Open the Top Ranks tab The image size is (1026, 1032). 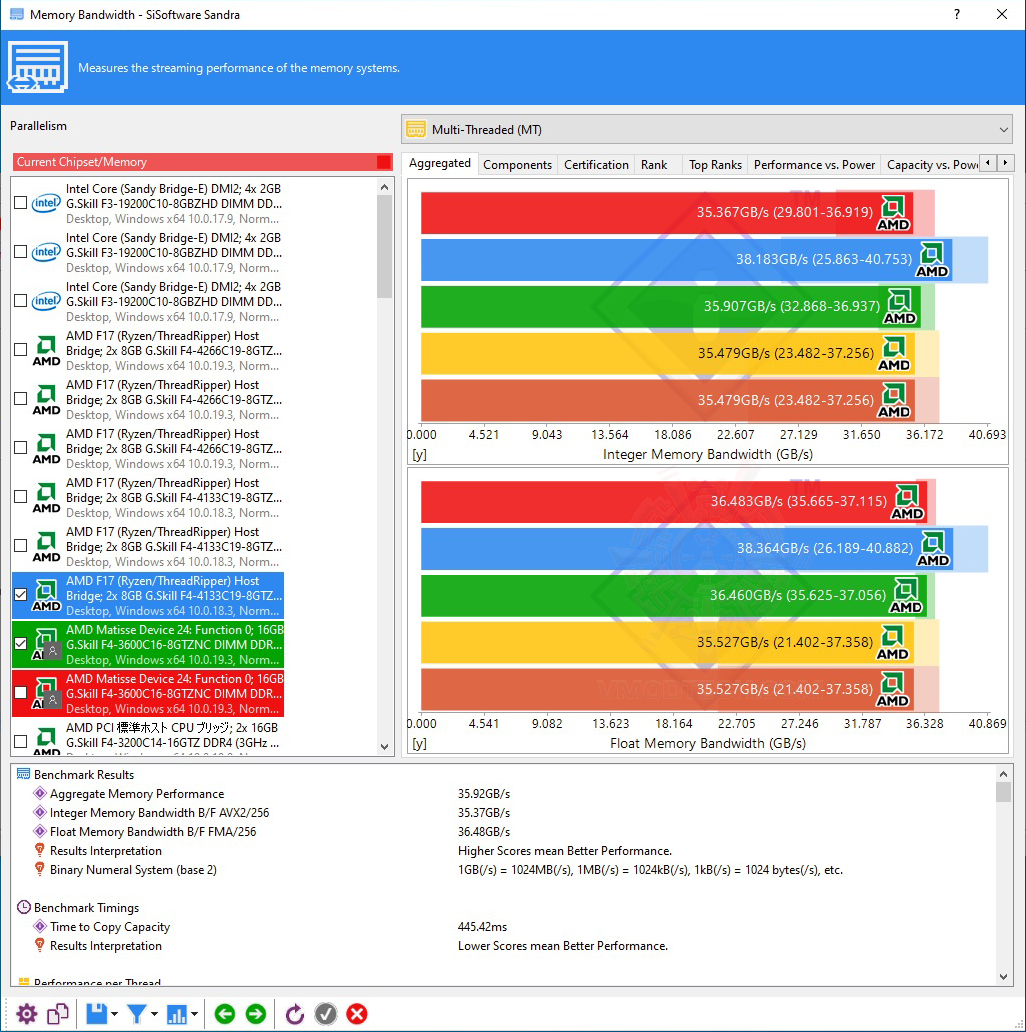point(715,165)
